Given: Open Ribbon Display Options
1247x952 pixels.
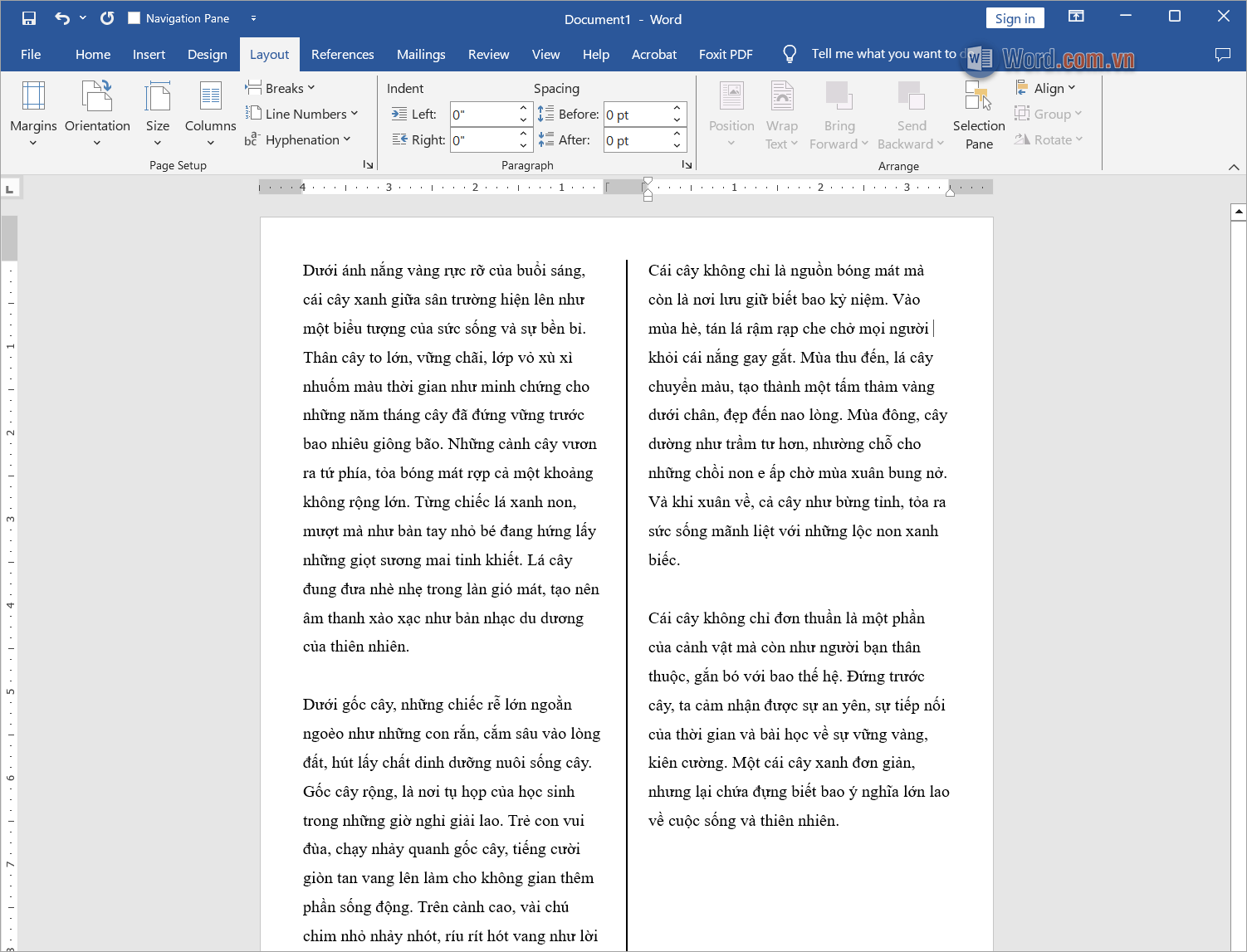Looking at the screenshot, I should click(x=1076, y=17).
